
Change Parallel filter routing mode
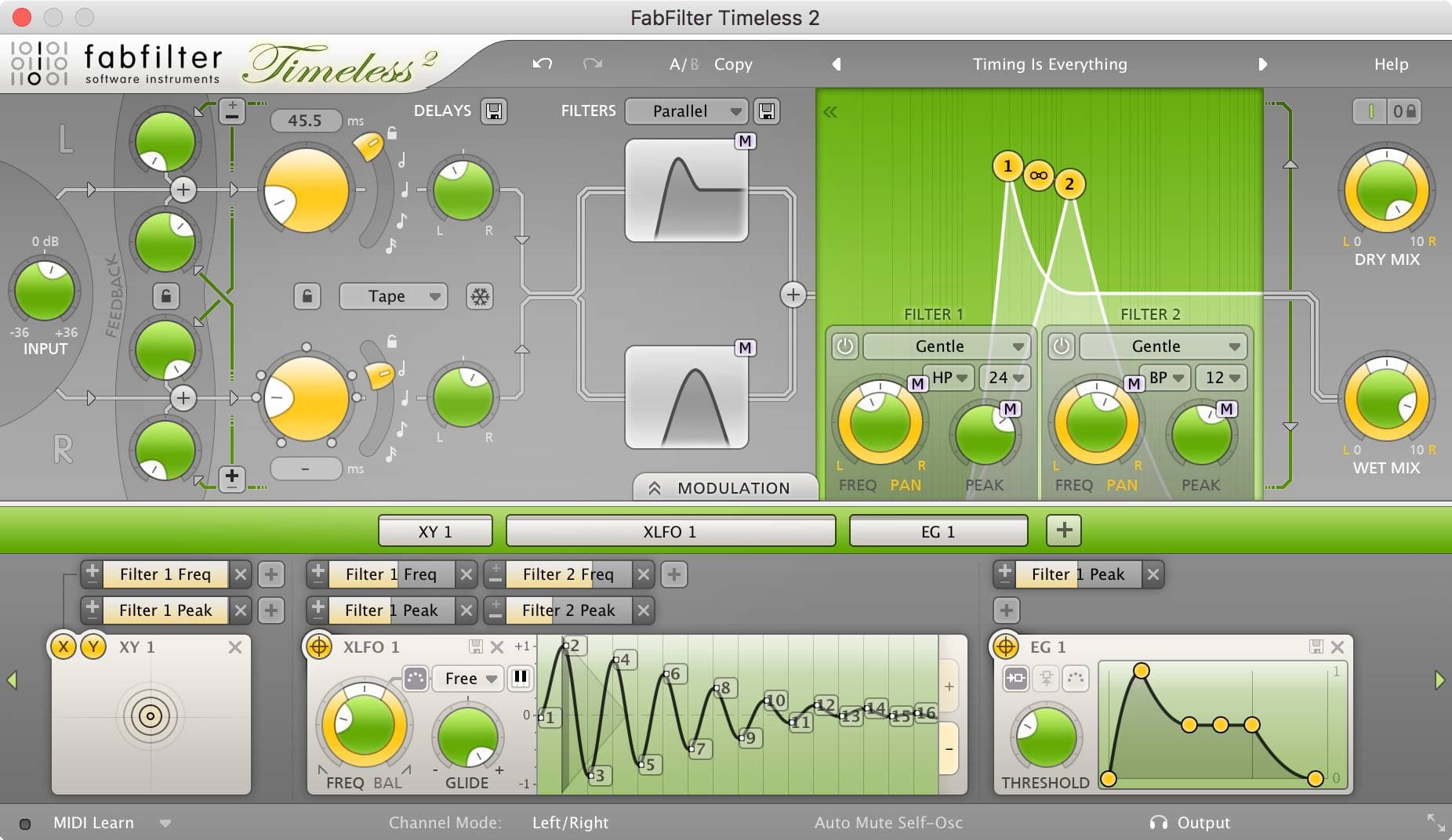pyautogui.click(x=685, y=111)
